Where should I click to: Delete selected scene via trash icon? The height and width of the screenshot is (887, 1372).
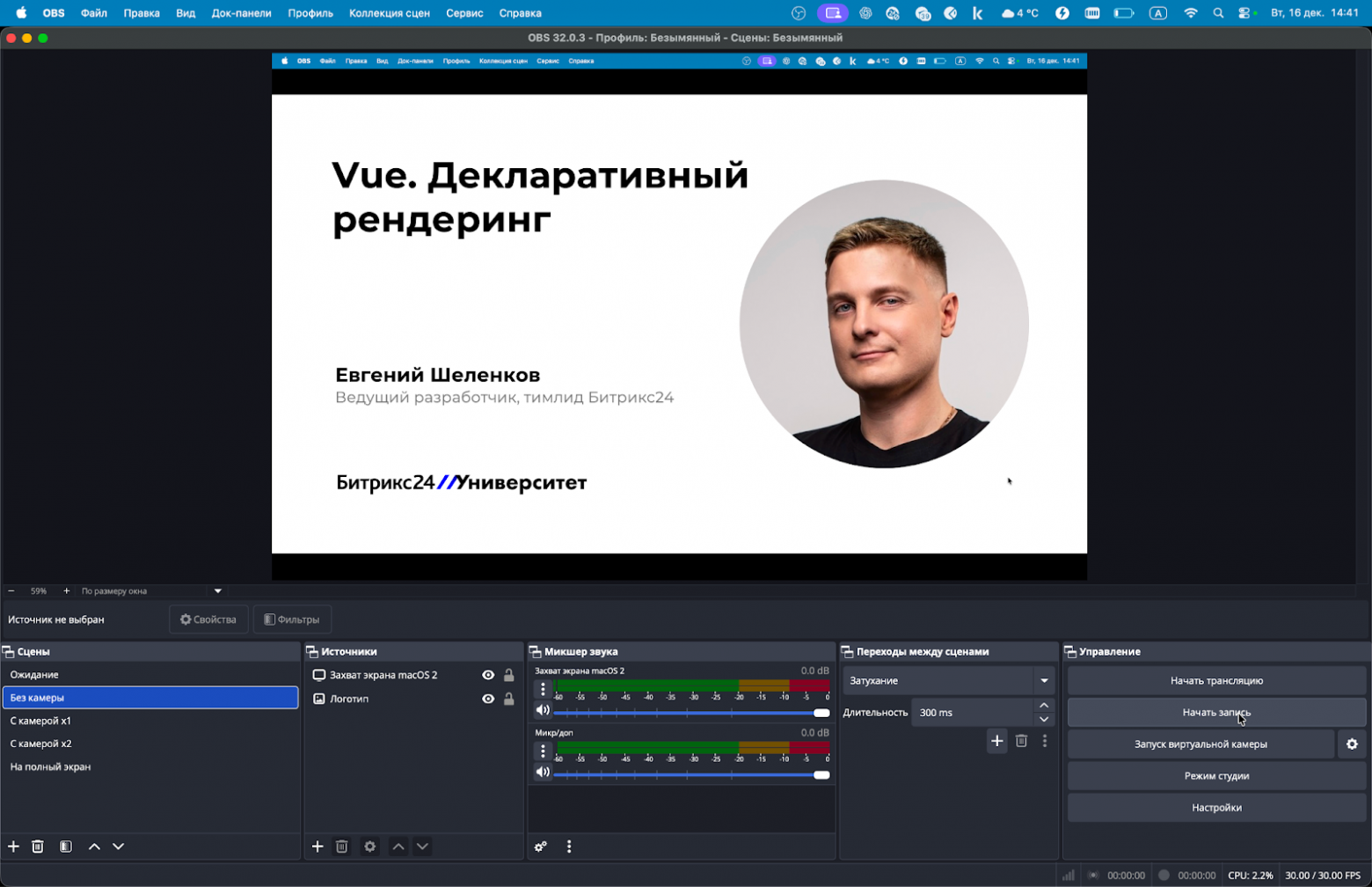click(37, 846)
